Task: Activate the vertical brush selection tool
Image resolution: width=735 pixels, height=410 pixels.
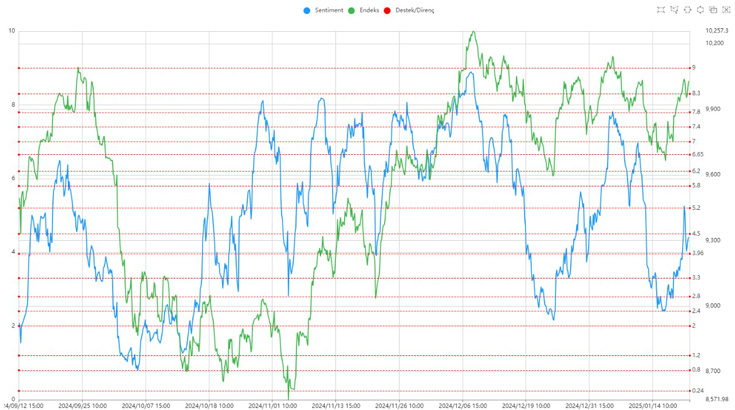Action: pyautogui.click(x=700, y=10)
